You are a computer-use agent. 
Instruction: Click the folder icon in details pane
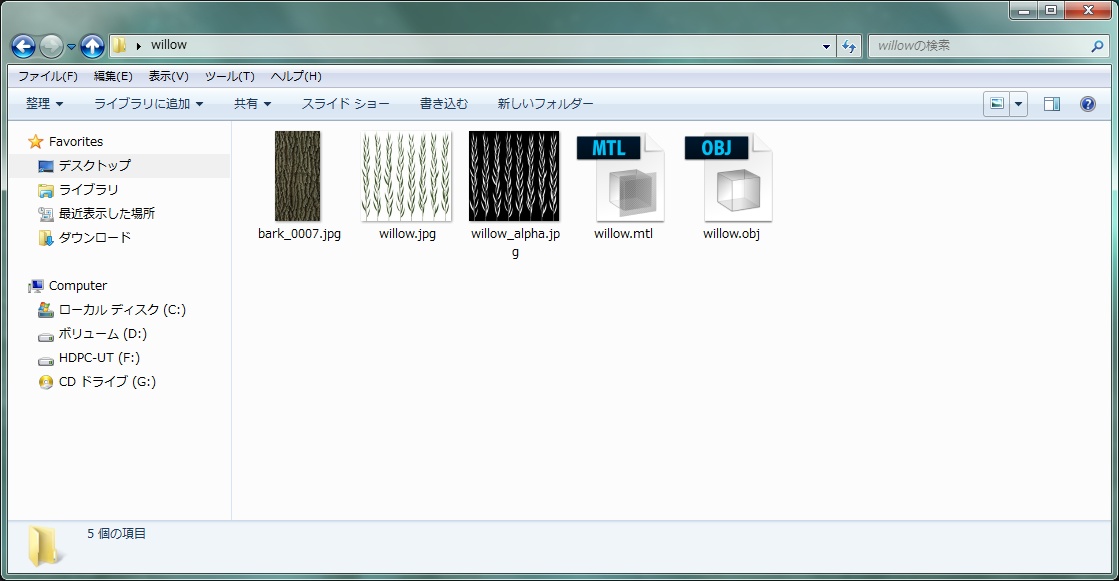[x=44, y=547]
